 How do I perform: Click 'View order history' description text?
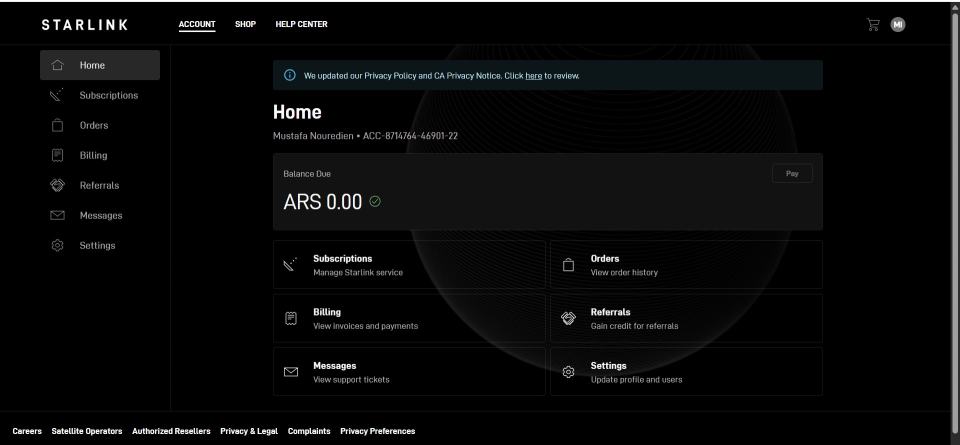pos(624,272)
